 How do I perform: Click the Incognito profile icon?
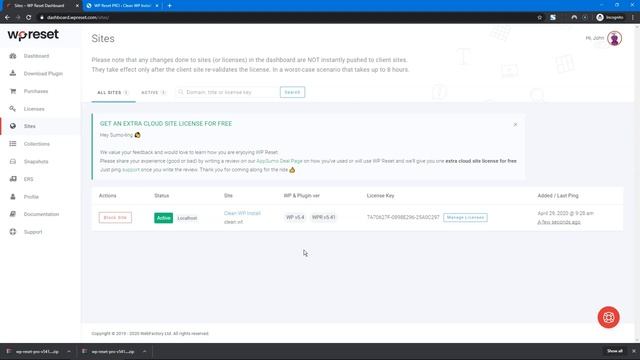(x=600, y=18)
